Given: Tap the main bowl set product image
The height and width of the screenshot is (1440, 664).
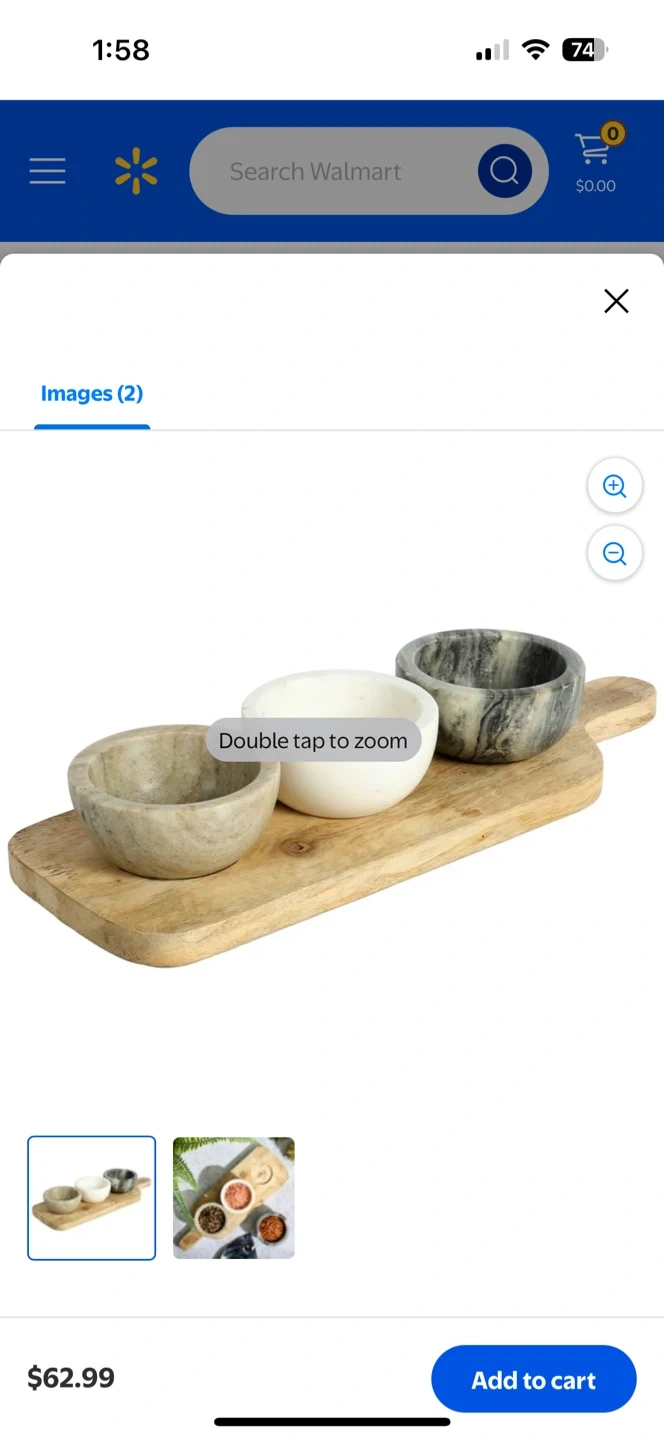Looking at the screenshot, I should tap(332, 800).
